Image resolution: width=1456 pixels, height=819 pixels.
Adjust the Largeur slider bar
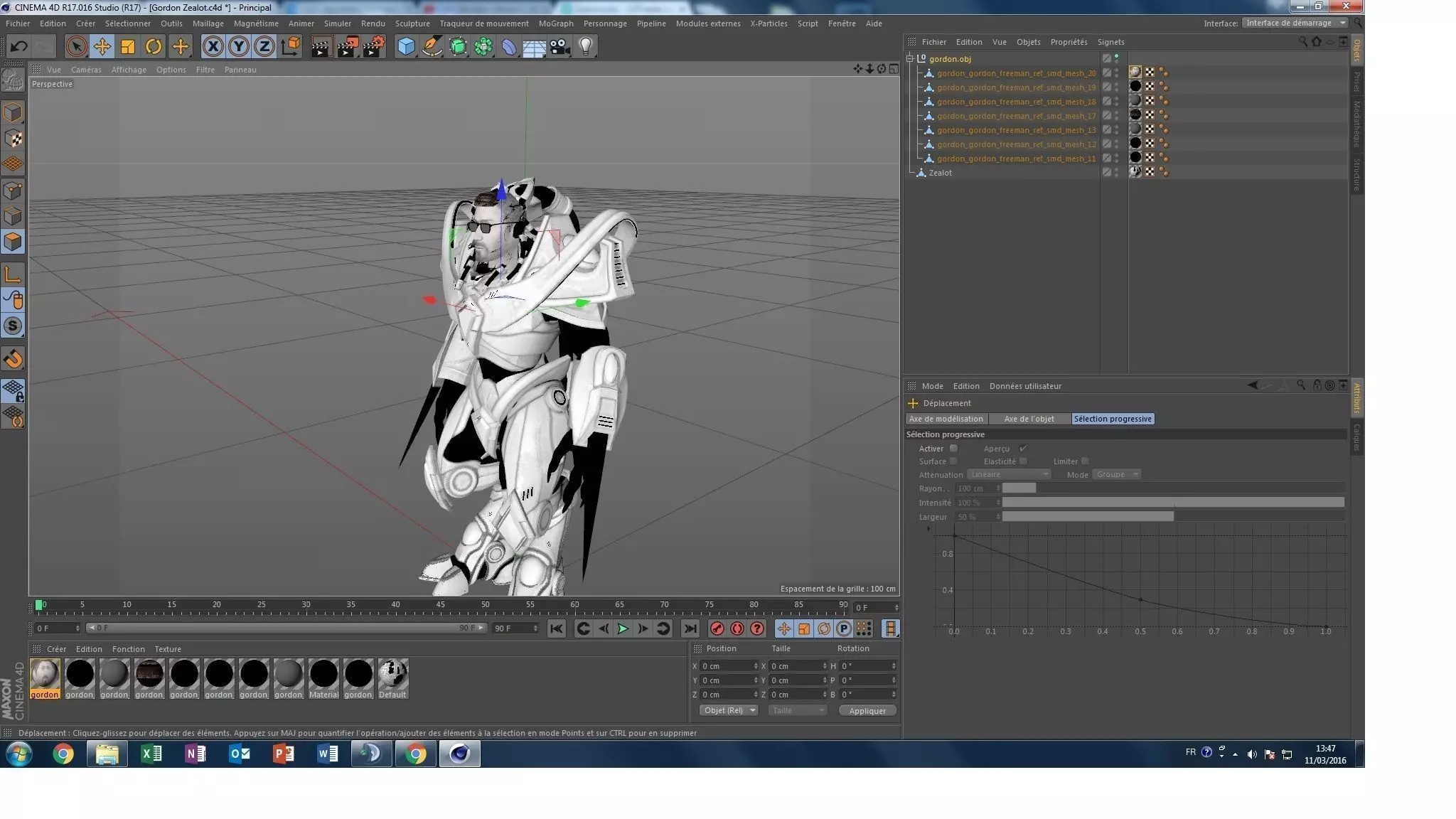coord(1173,517)
